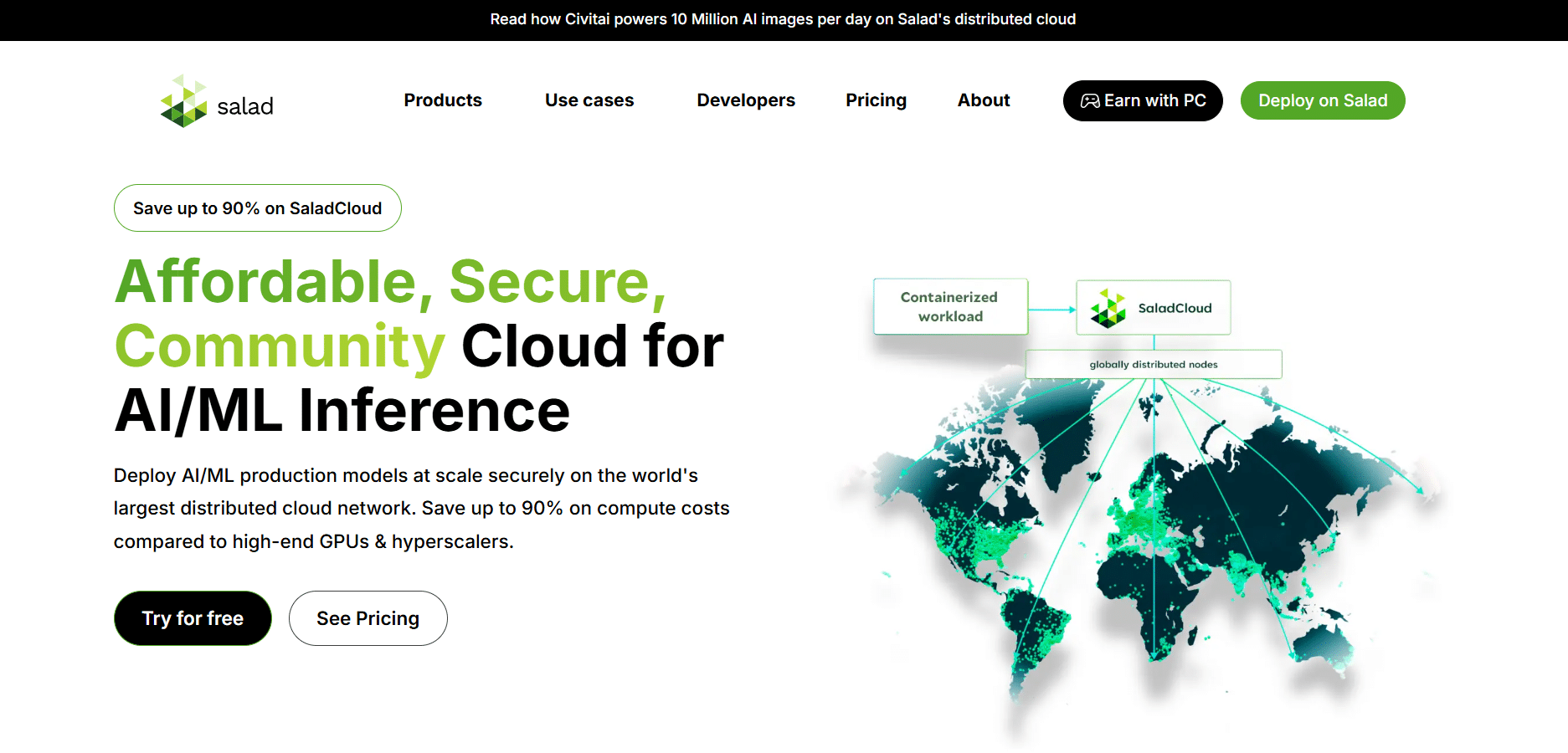The height and width of the screenshot is (753, 1568).
Task: Click the globally distributed nodes label
Action: pos(1154,364)
